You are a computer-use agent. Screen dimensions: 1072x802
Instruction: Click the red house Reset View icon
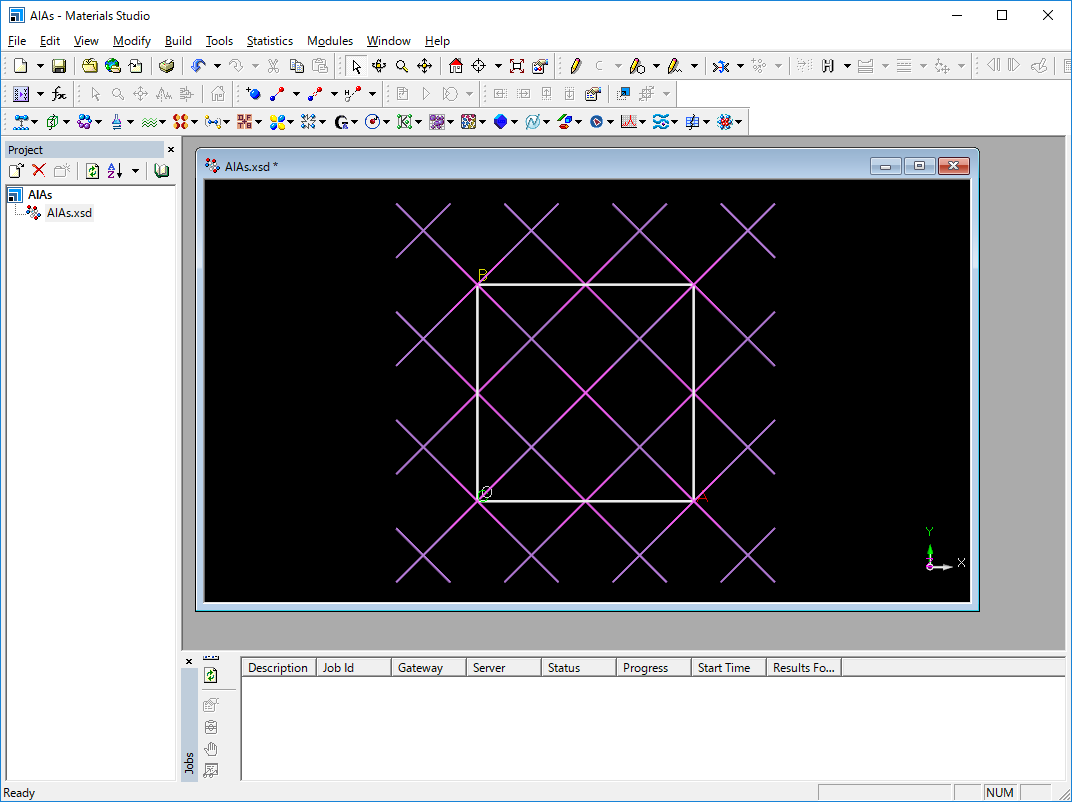click(456, 66)
